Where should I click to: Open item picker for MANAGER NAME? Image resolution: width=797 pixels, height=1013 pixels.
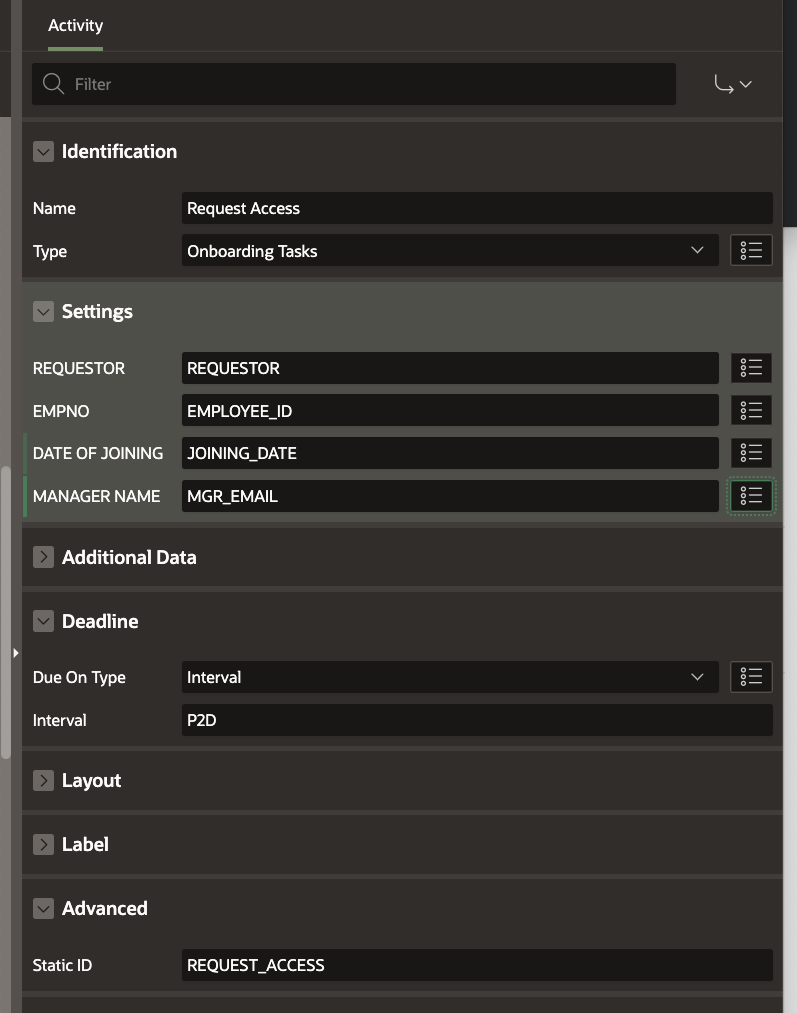pyautogui.click(x=751, y=496)
